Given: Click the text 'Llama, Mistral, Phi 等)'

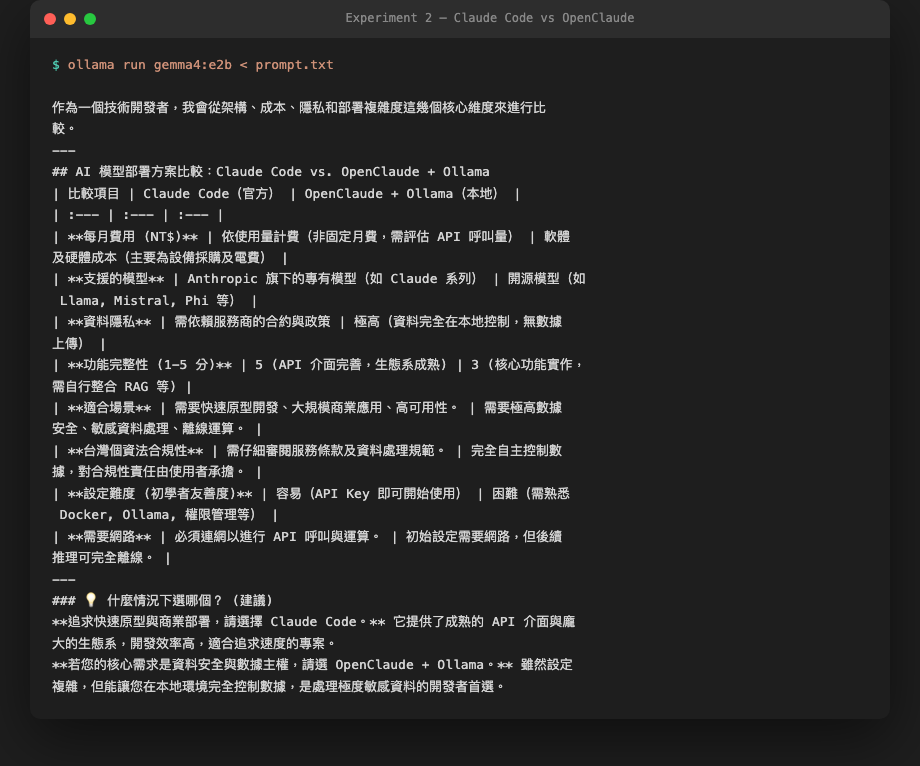Looking at the screenshot, I should tap(147, 300).
